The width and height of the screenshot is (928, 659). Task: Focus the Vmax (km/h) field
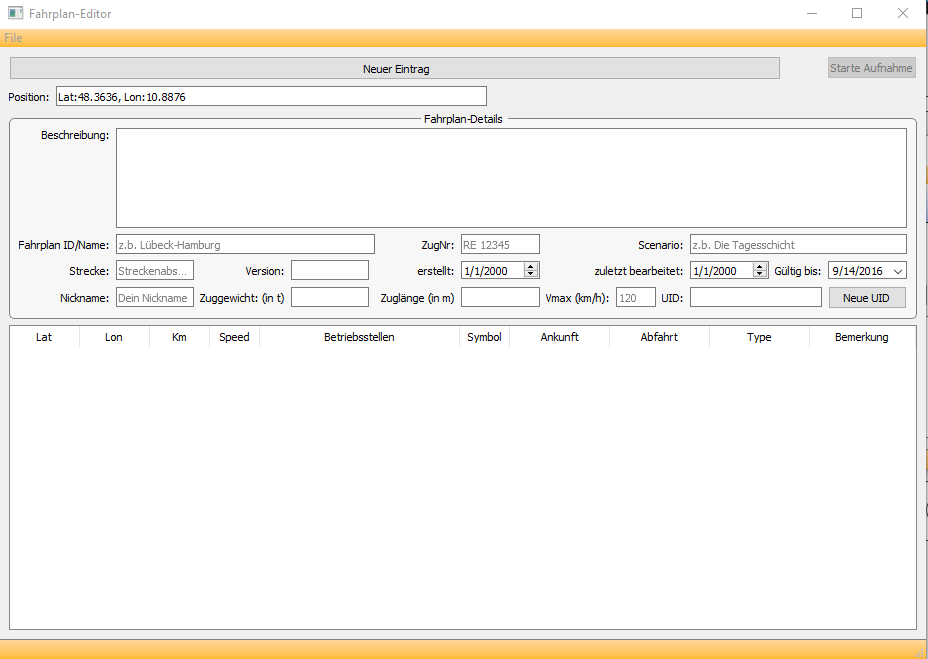coord(636,297)
